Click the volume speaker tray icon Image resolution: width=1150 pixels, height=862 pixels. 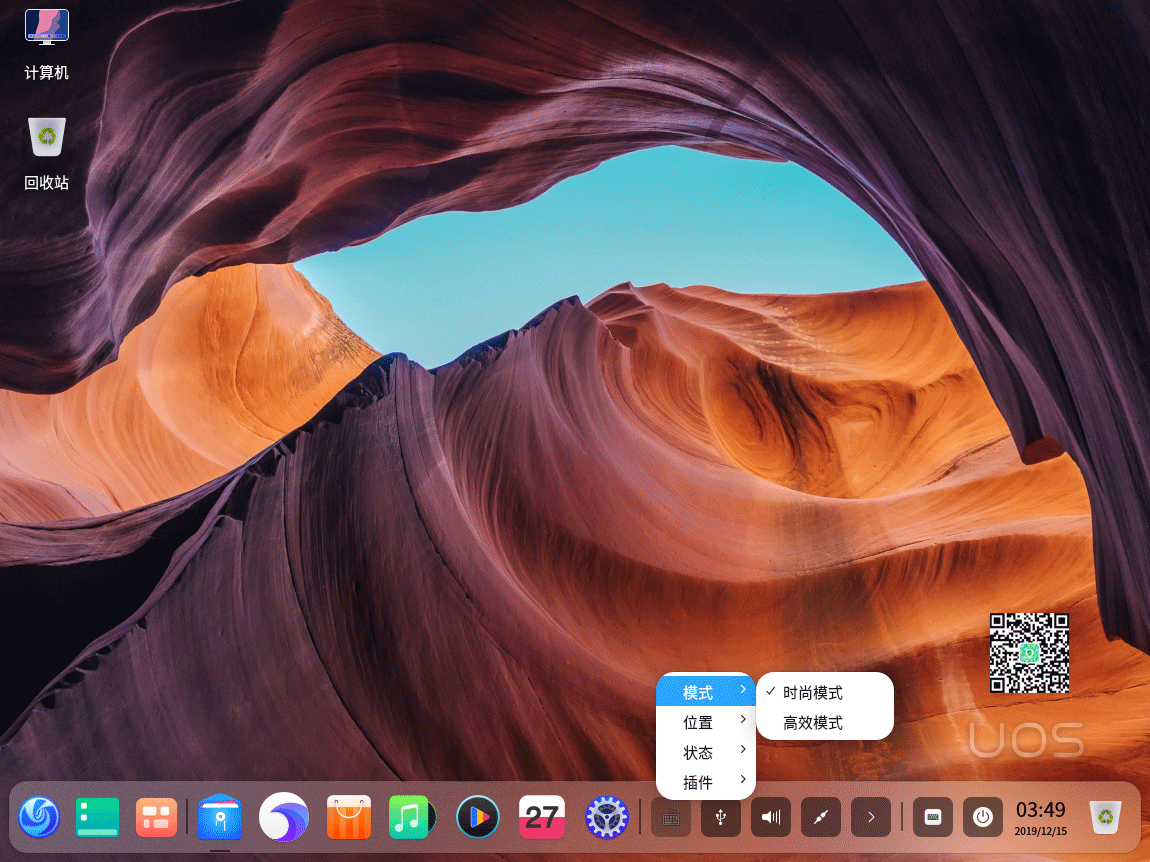(x=771, y=817)
